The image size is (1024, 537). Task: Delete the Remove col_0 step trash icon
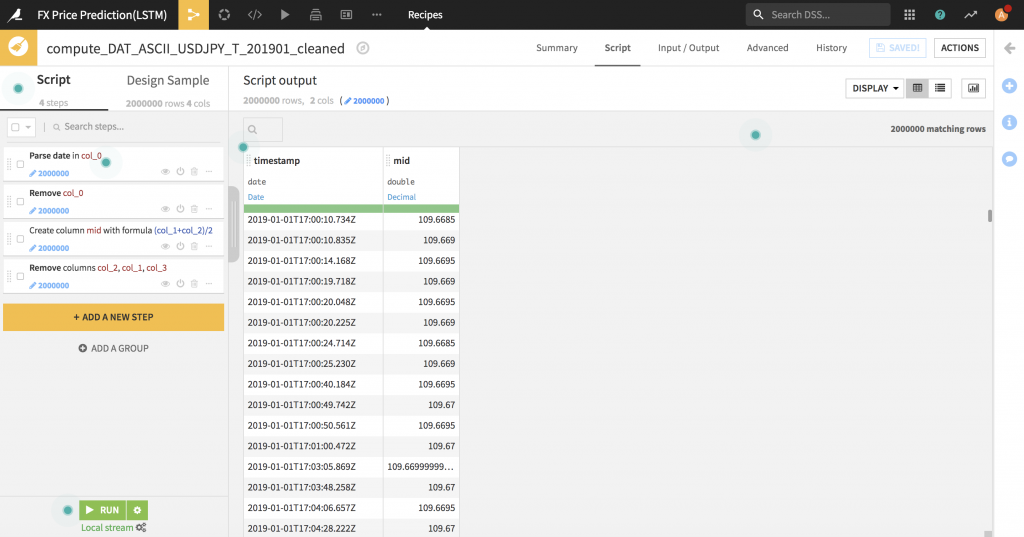194,209
